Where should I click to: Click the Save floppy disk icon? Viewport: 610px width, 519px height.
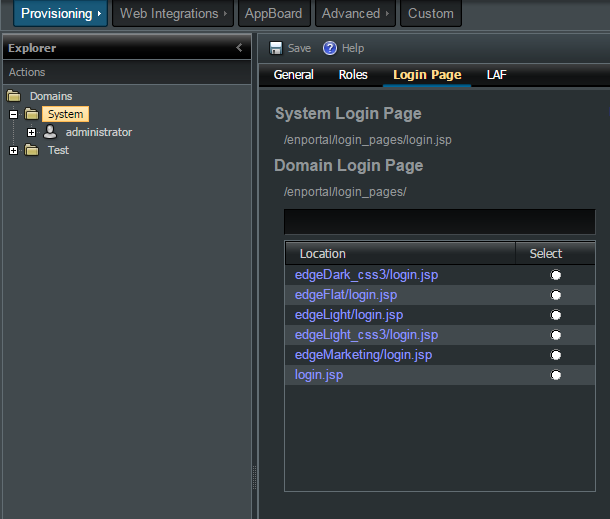point(276,48)
